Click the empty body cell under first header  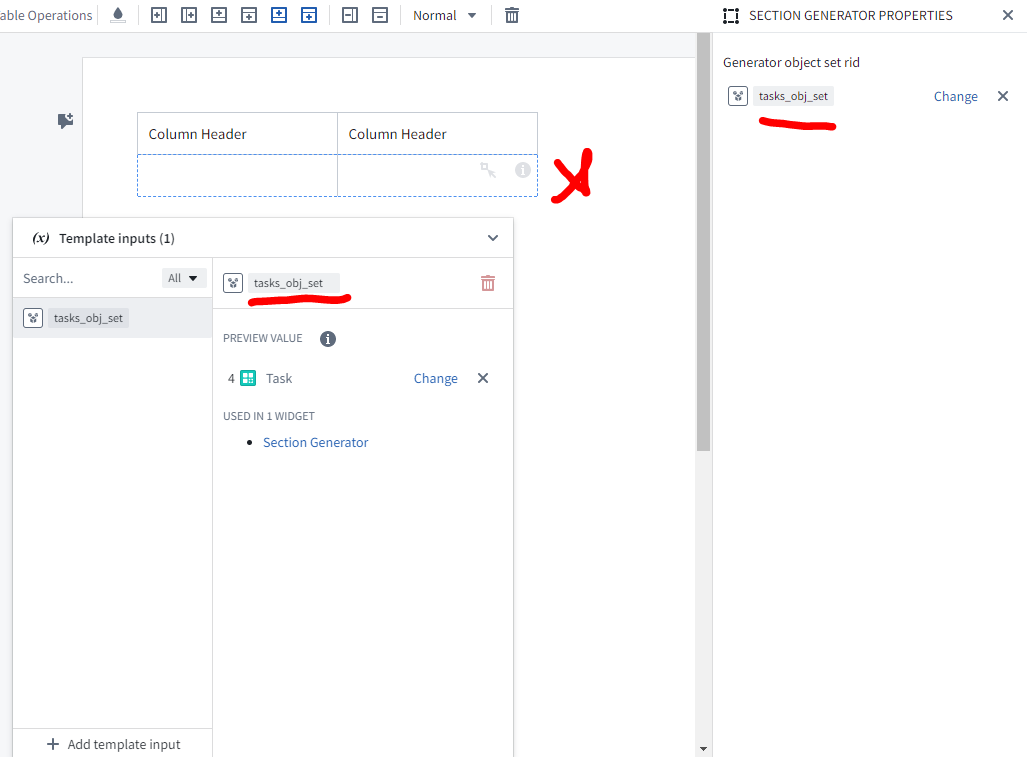(x=237, y=175)
